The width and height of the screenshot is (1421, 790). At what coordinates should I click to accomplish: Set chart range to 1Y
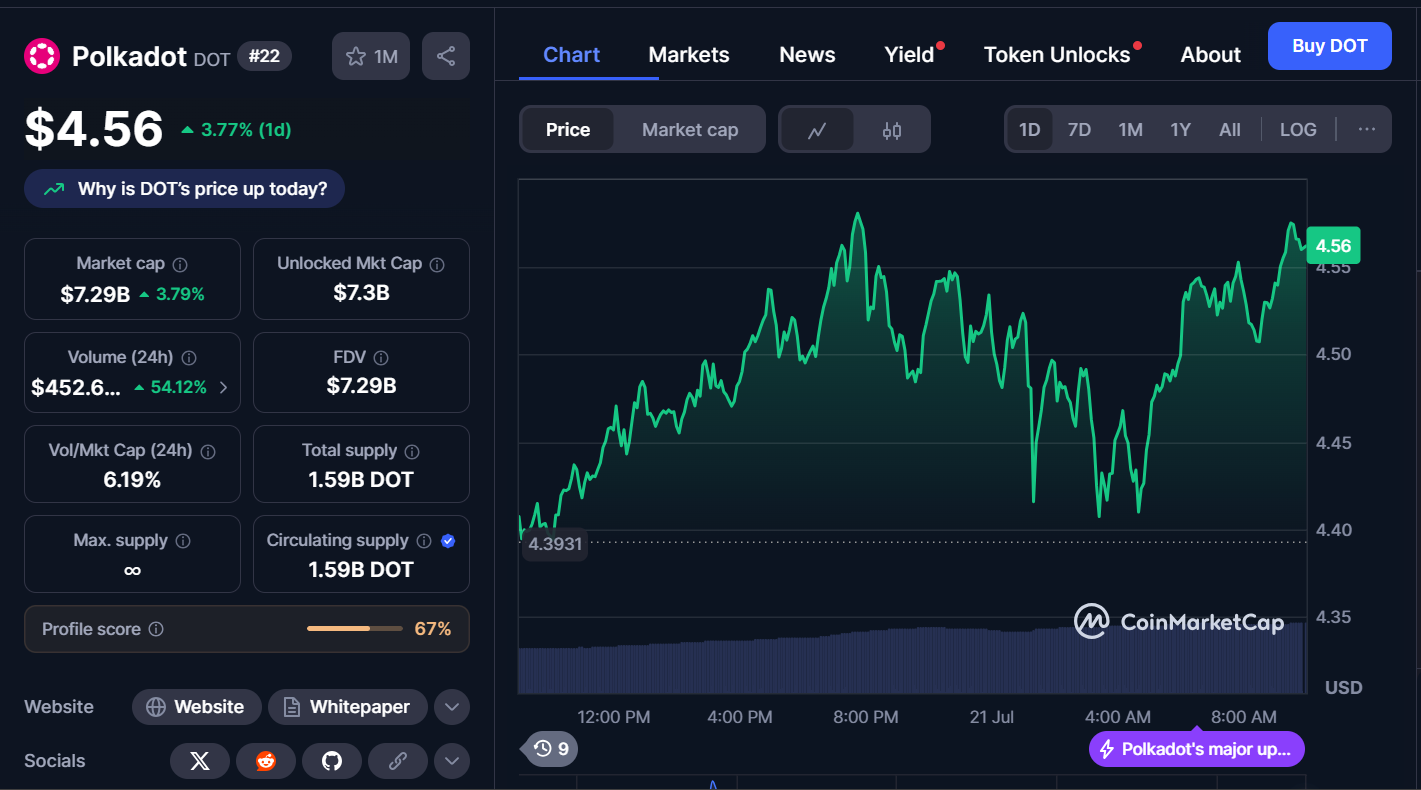pyautogui.click(x=1181, y=130)
